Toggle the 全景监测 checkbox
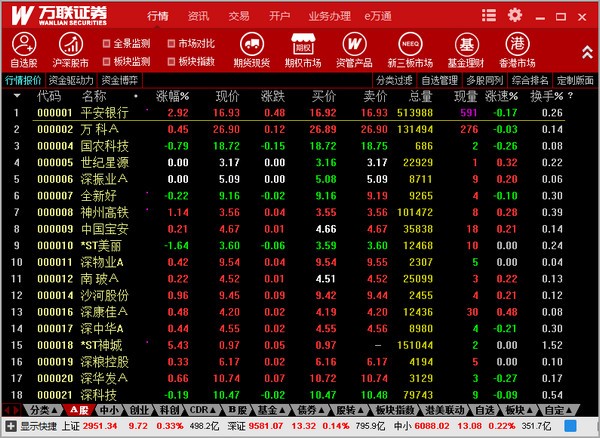The width and height of the screenshot is (600, 438). [106, 44]
